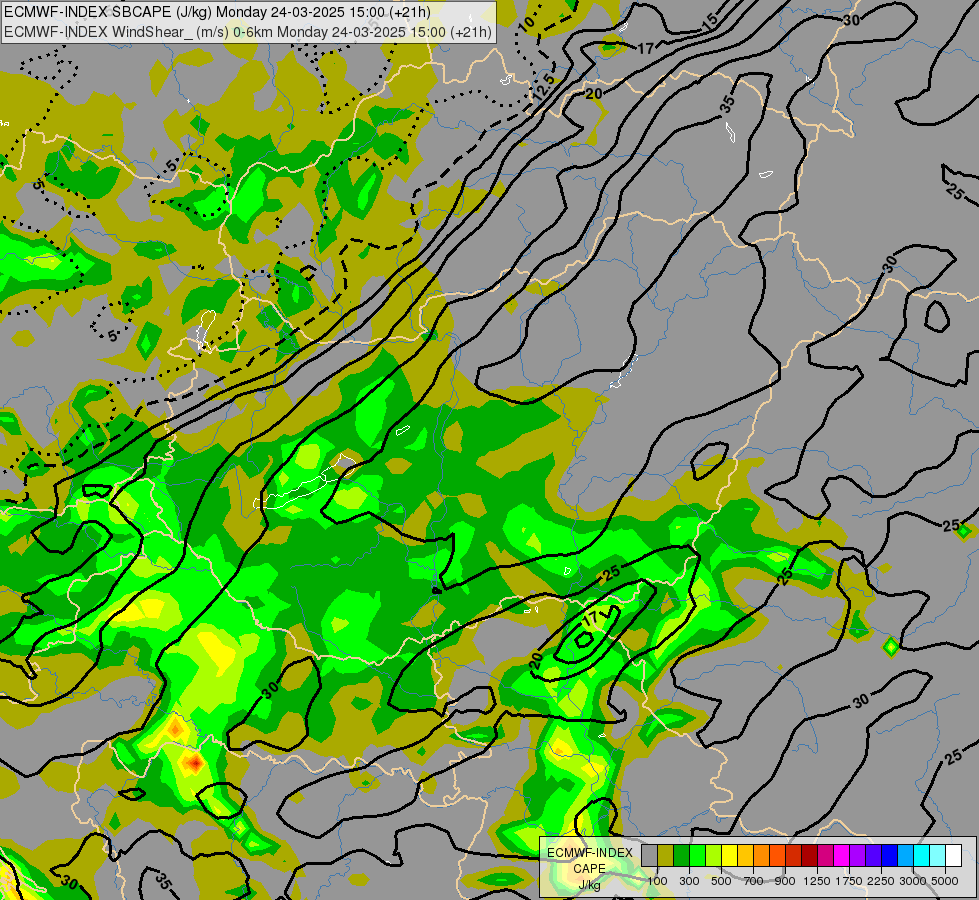Click the pure blue legend swatch
The image size is (979, 900).
[889, 856]
